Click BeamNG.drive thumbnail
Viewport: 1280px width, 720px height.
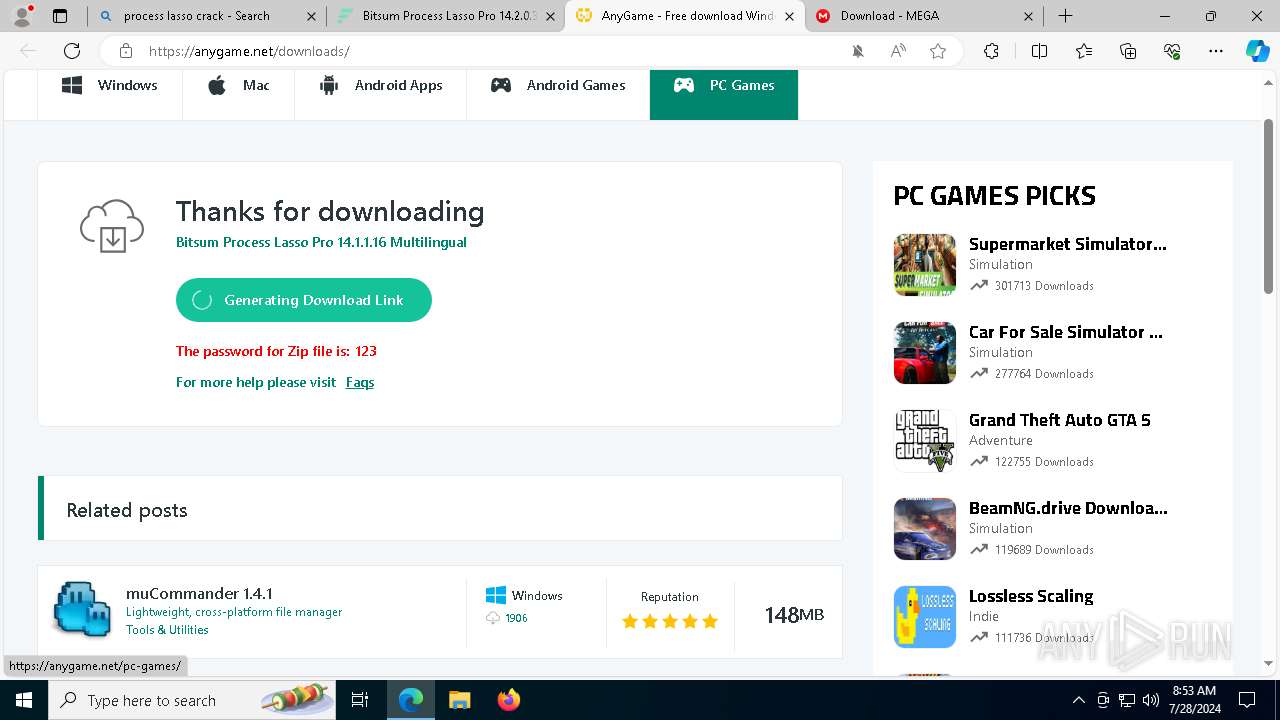pos(925,529)
